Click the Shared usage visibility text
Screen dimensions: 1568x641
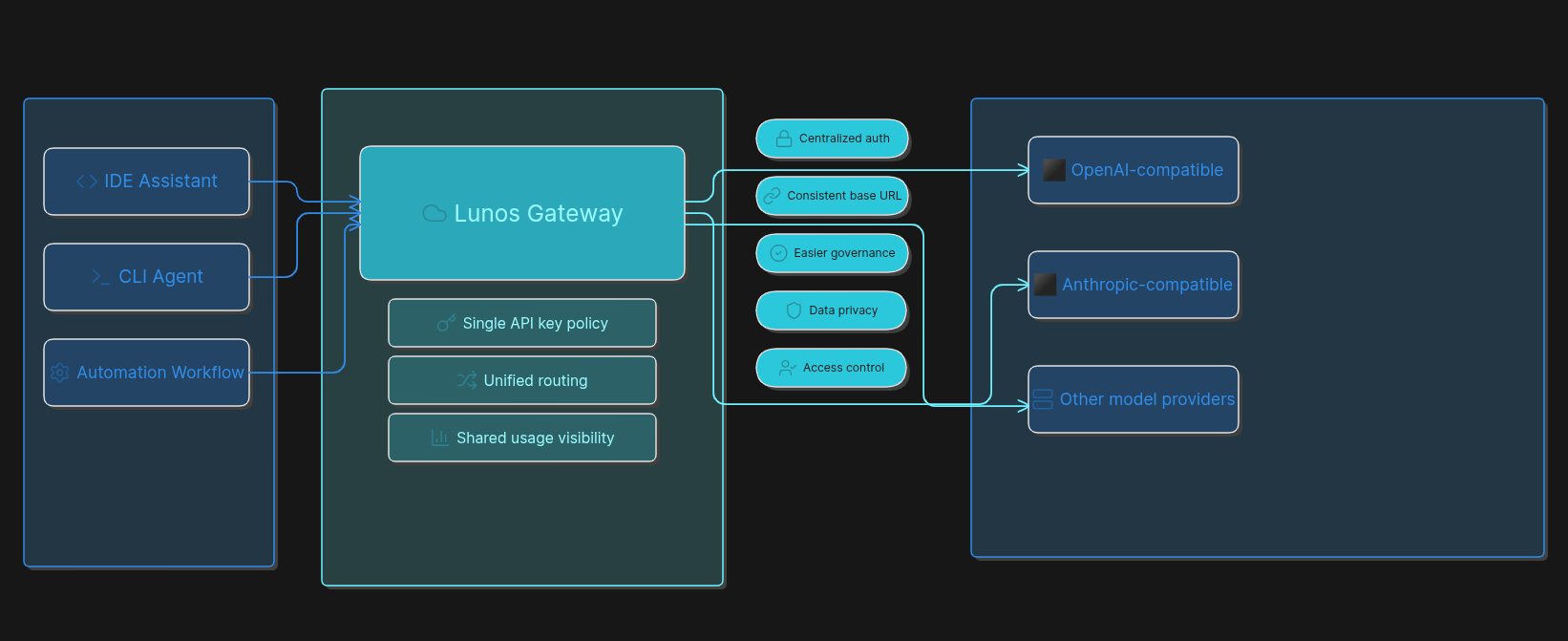(x=536, y=438)
